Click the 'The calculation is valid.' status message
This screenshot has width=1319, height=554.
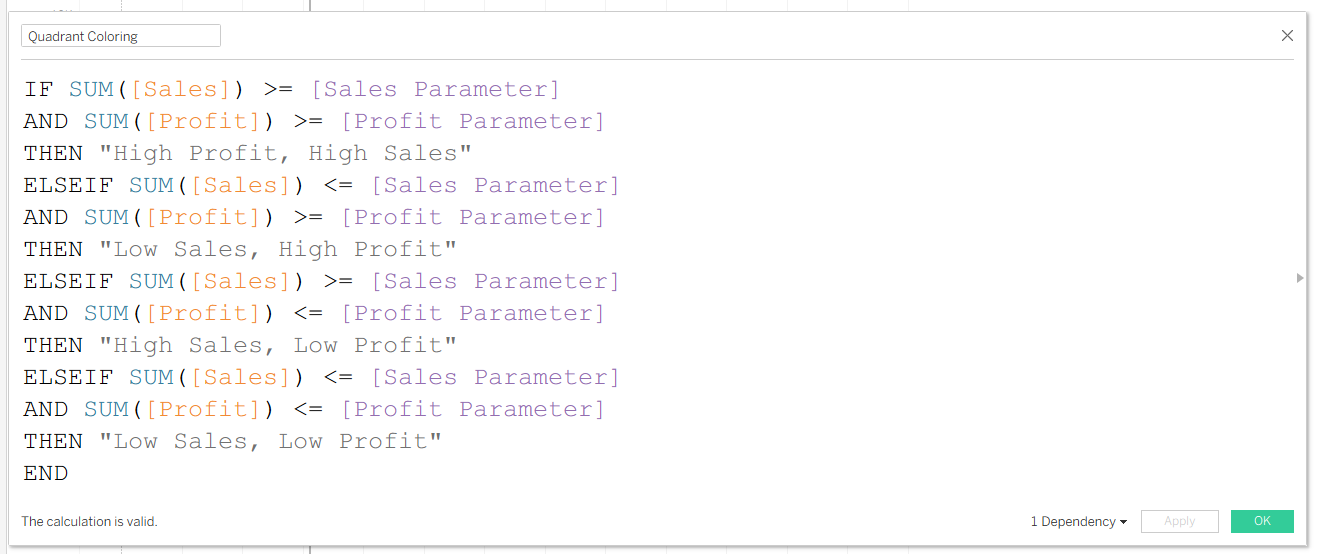tap(90, 522)
